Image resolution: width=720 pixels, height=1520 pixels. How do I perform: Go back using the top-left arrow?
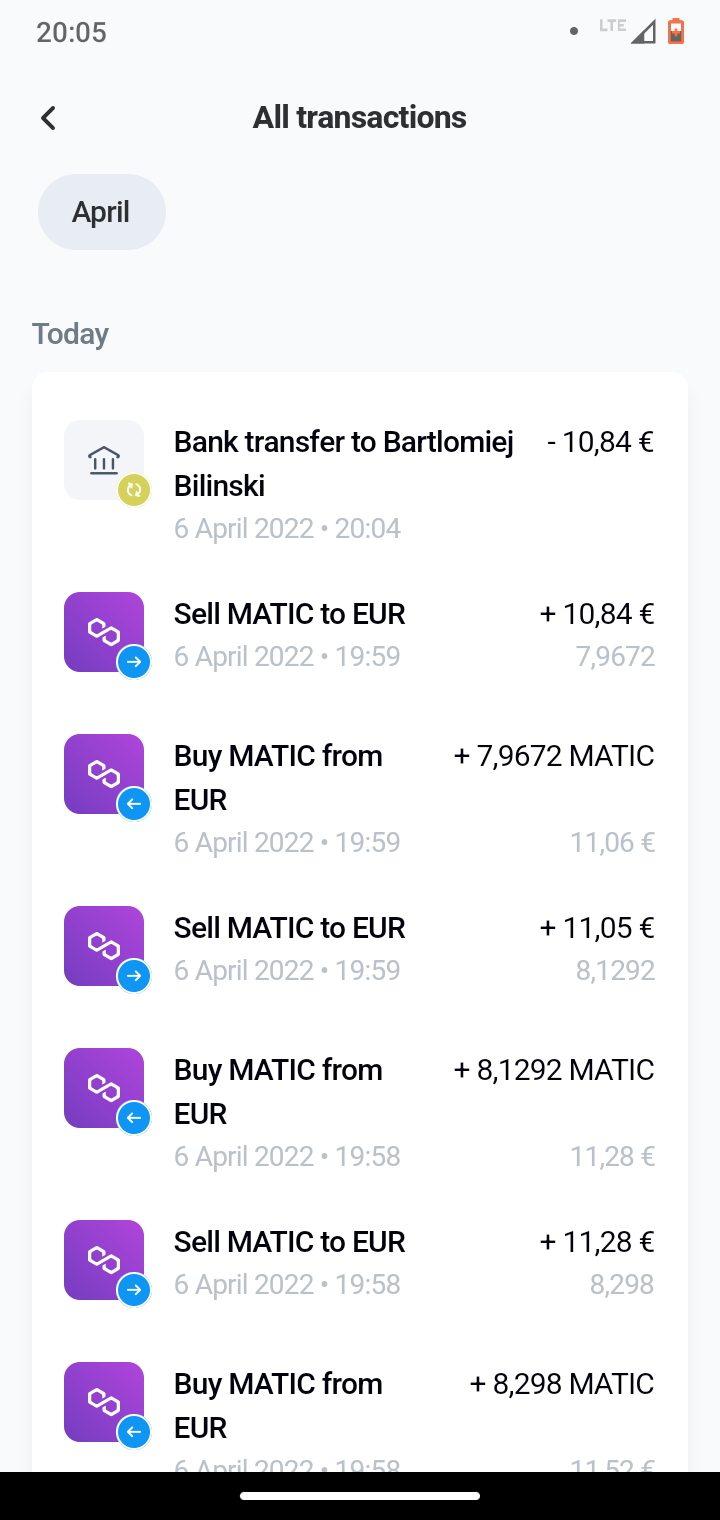click(x=48, y=118)
